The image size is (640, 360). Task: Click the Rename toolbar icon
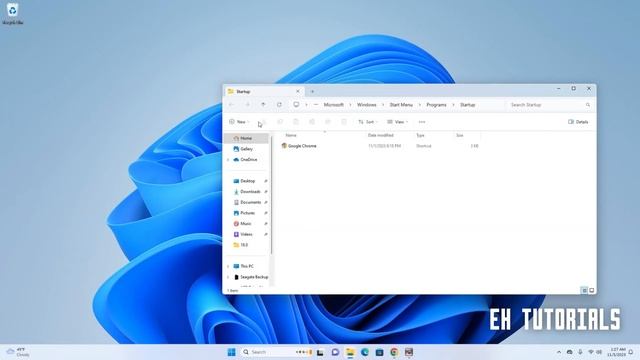(312, 122)
